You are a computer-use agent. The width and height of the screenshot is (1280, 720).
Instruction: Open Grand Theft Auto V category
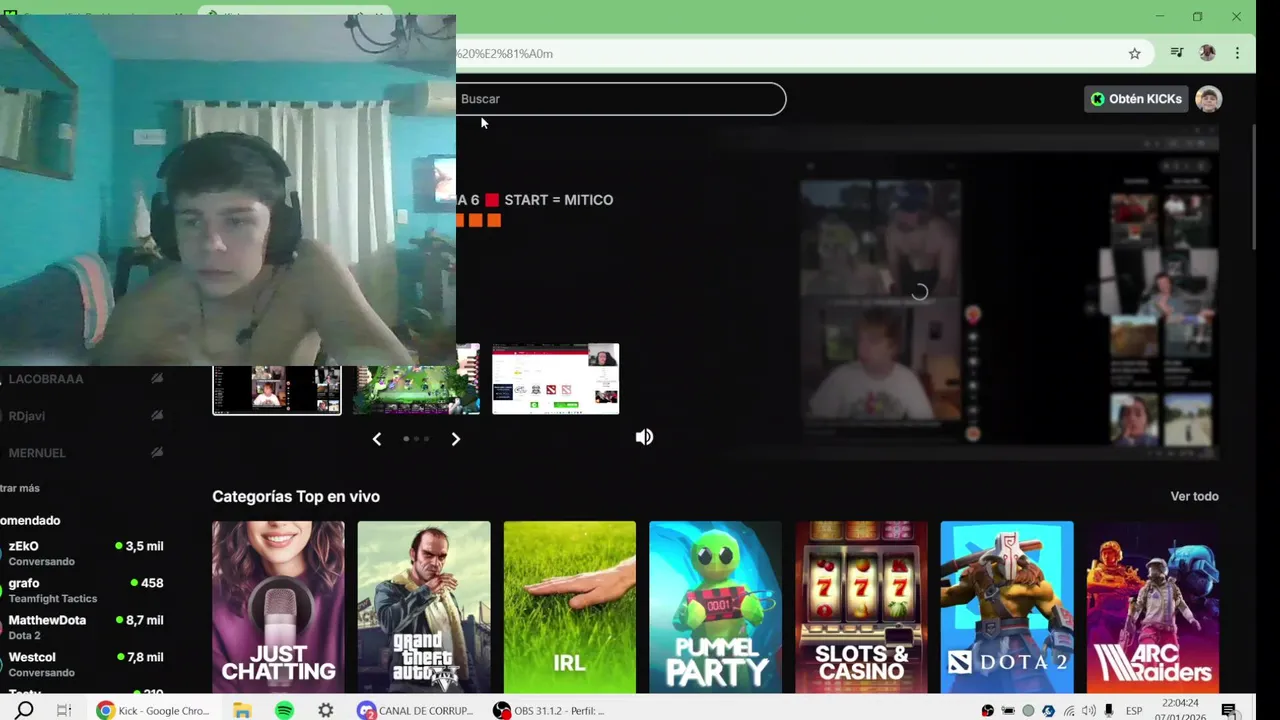pos(424,607)
